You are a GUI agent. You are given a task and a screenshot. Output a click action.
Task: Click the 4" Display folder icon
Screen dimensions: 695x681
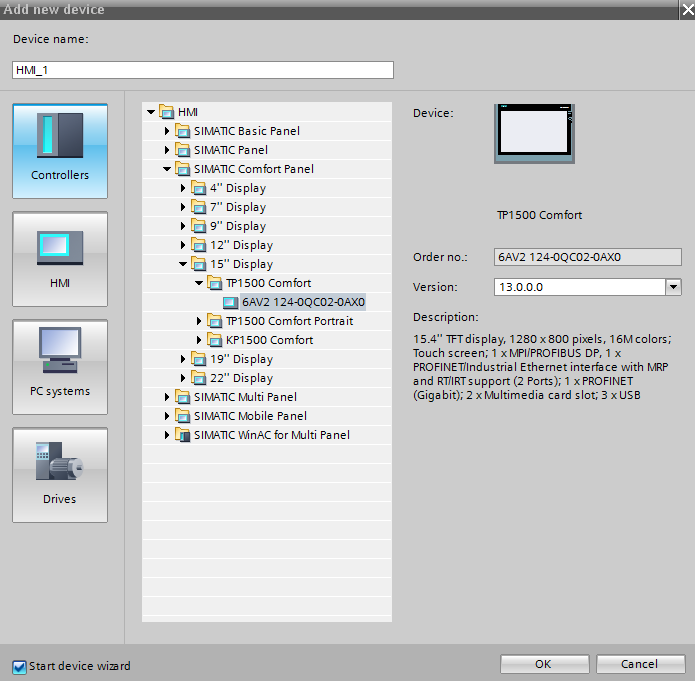[x=199, y=188]
